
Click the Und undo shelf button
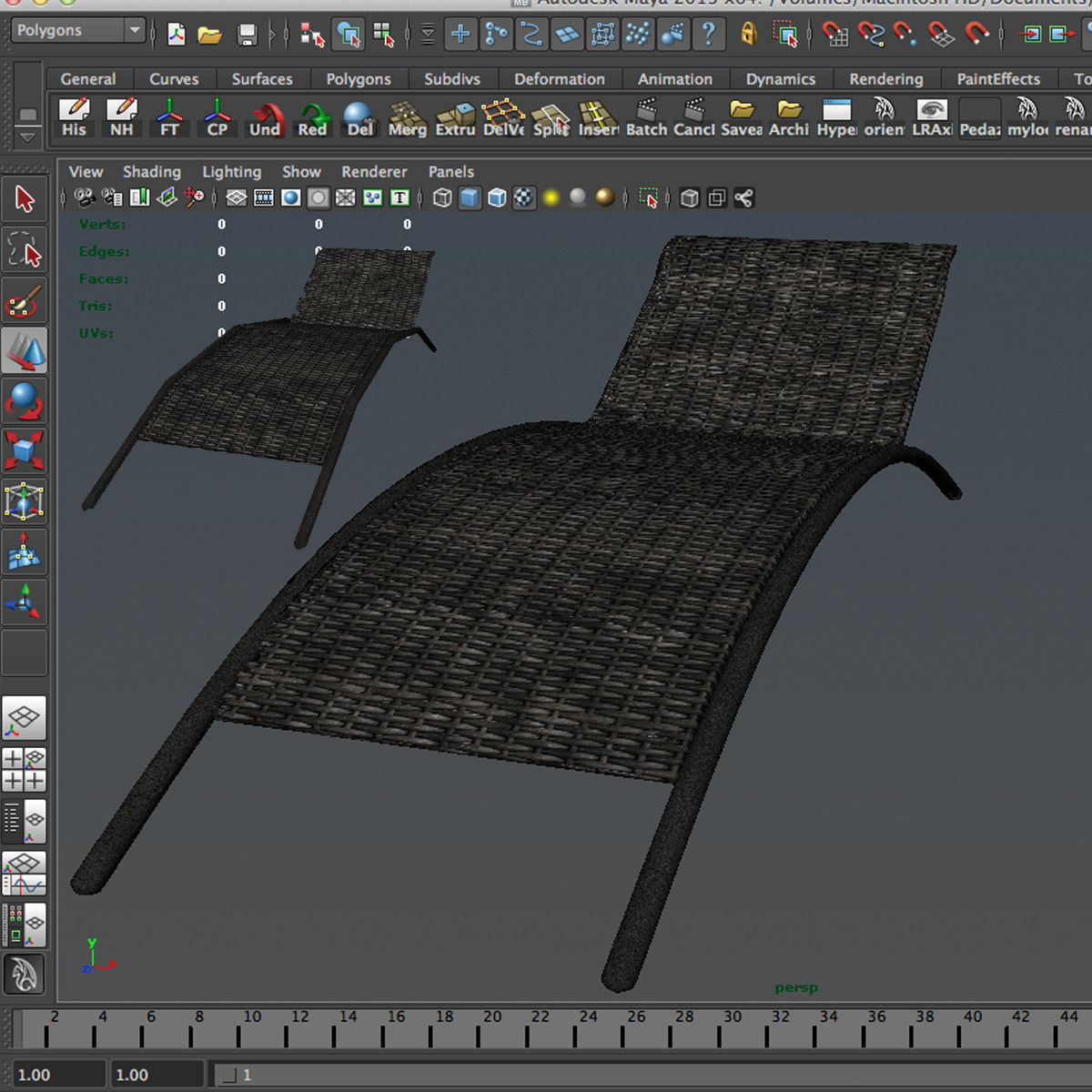click(265, 117)
